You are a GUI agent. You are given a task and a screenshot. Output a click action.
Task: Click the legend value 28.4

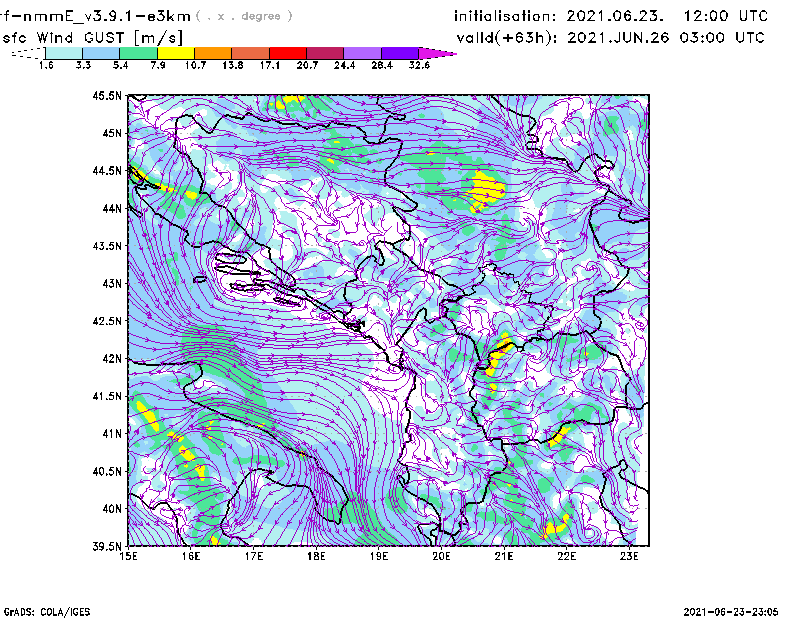click(382, 65)
